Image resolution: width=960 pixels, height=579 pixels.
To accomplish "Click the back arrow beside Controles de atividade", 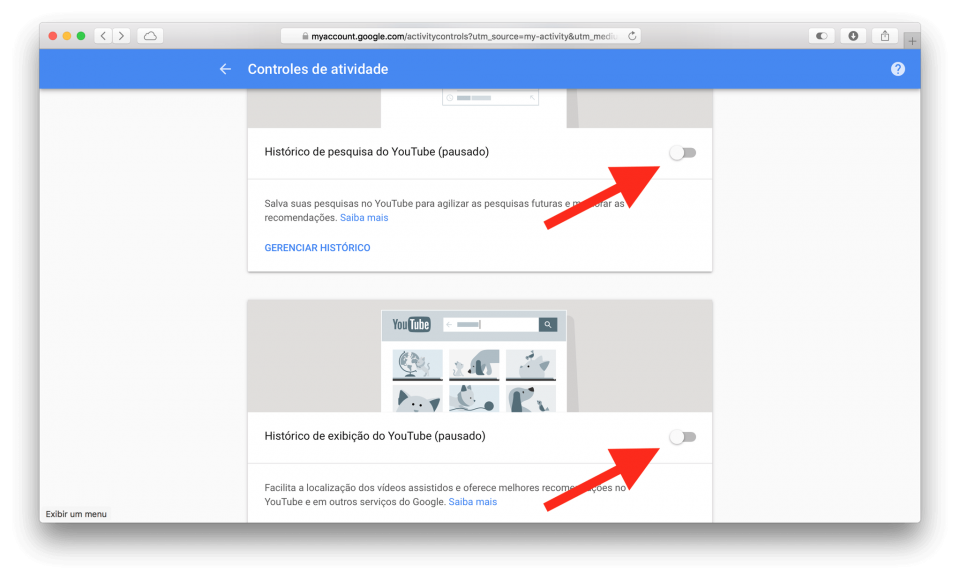I will (224, 69).
